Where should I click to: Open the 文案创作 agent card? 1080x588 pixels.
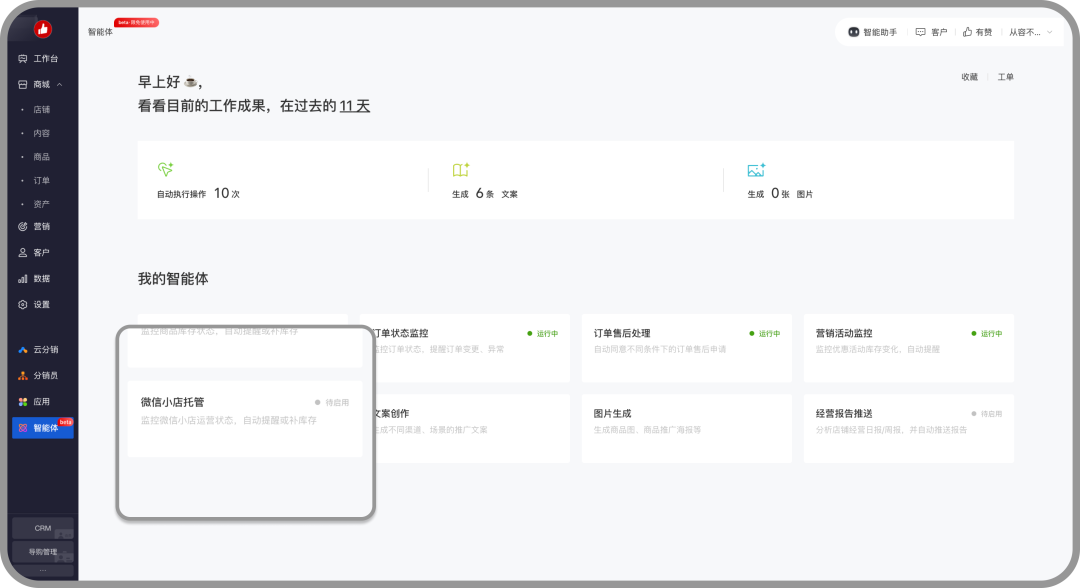472,428
